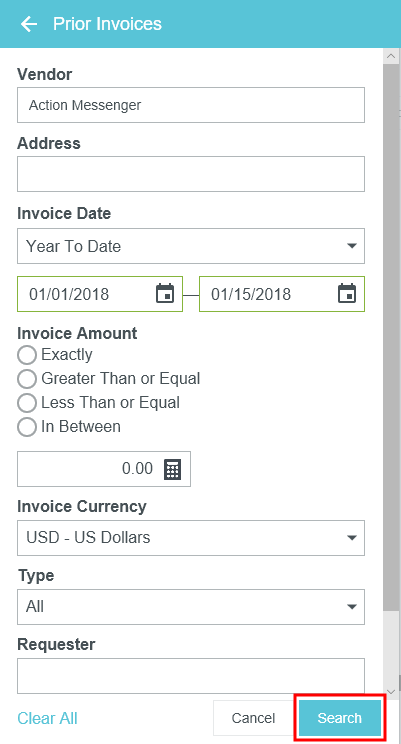Expand the Type dropdown showing All
The width and height of the screenshot is (401, 744).
pyautogui.click(x=191, y=607)
